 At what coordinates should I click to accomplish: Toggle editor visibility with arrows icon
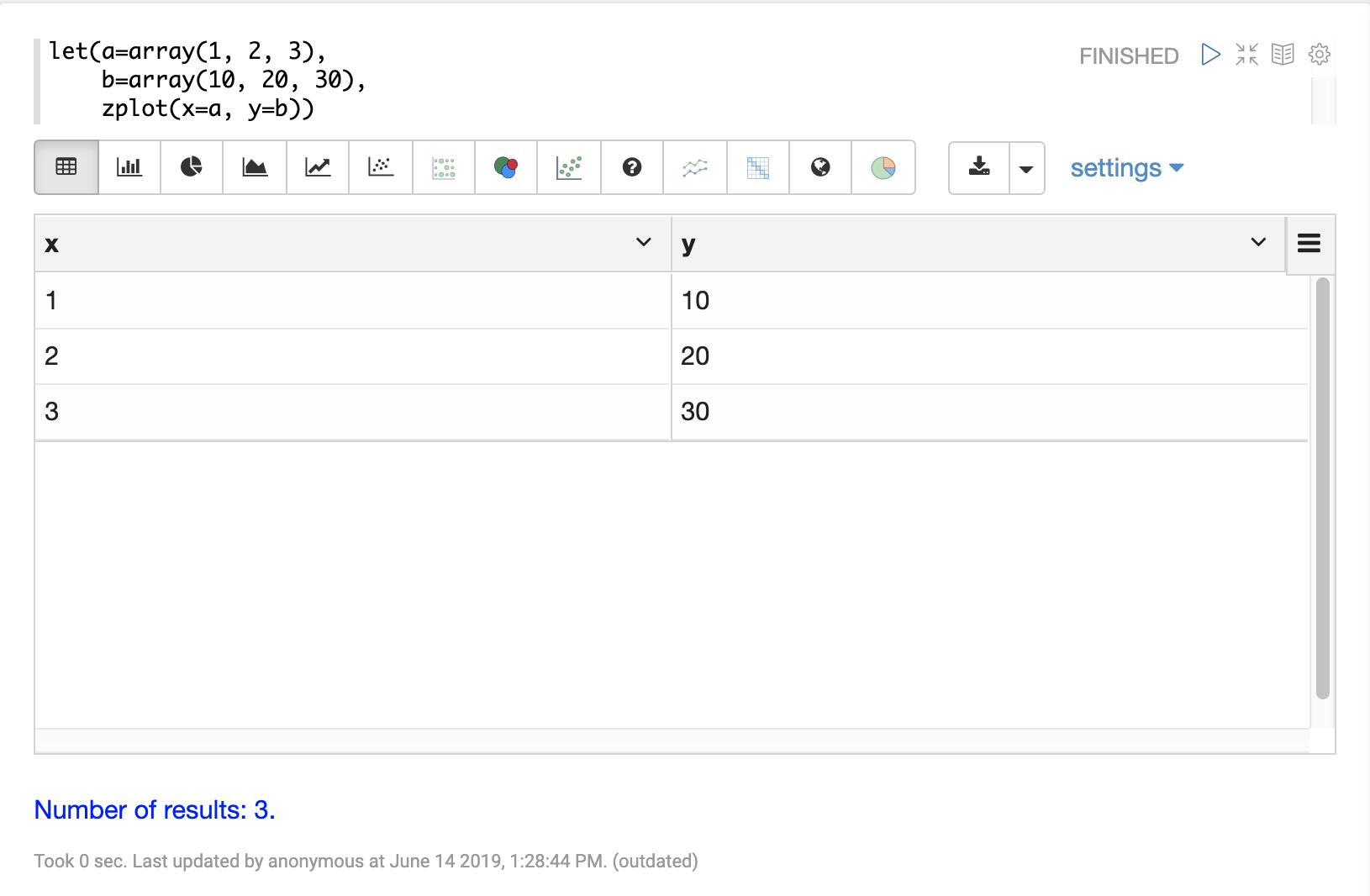1246,55
